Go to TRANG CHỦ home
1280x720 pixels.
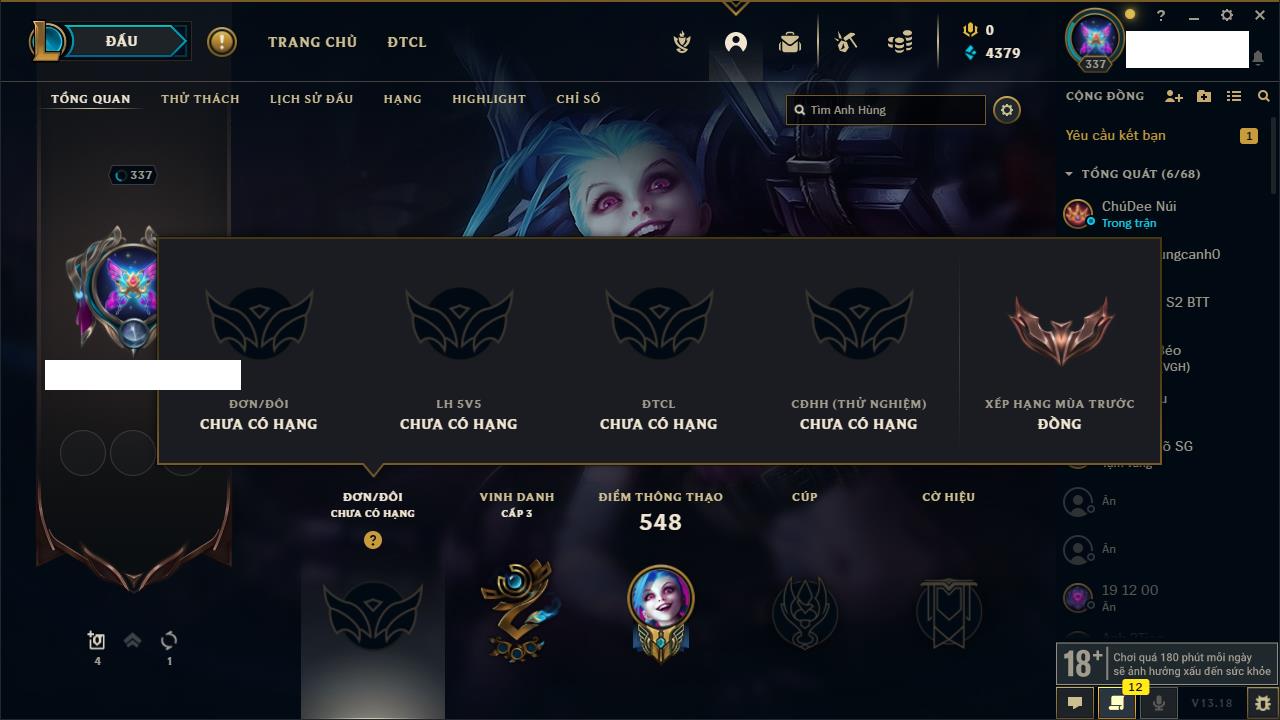312,42
